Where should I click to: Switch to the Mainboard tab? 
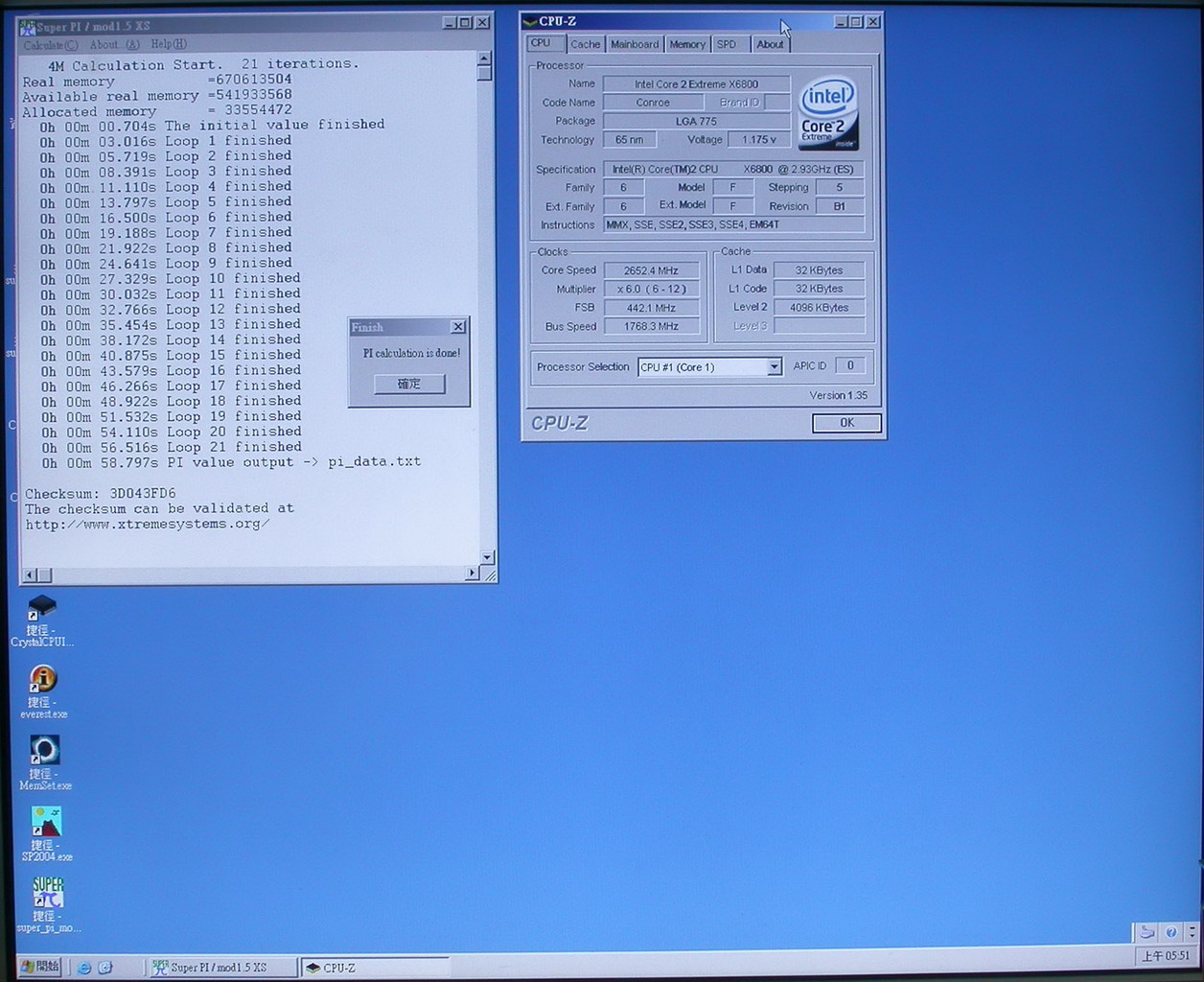click(635, 44)
